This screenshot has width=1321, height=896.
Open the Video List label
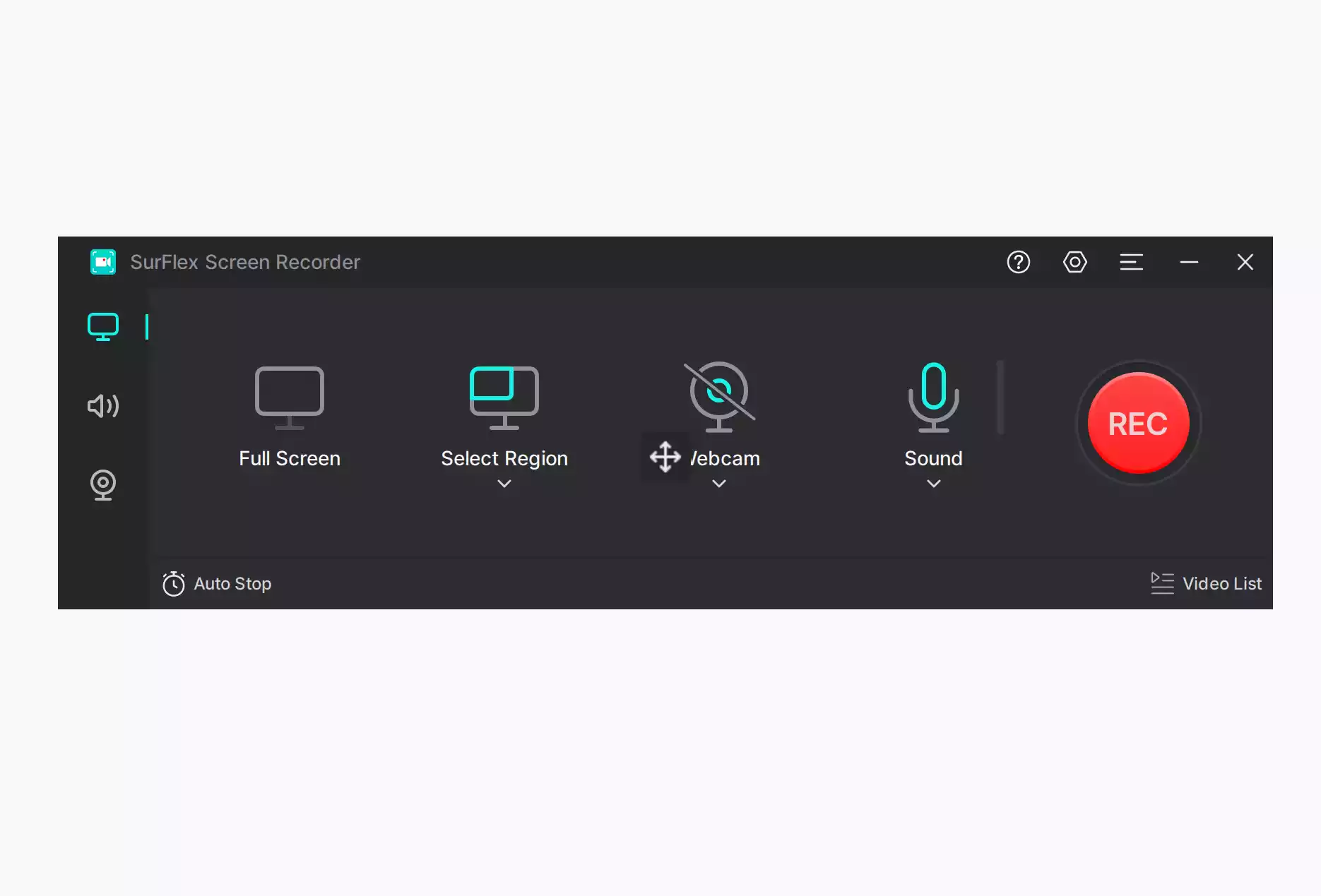click(x=1222, y=584)
